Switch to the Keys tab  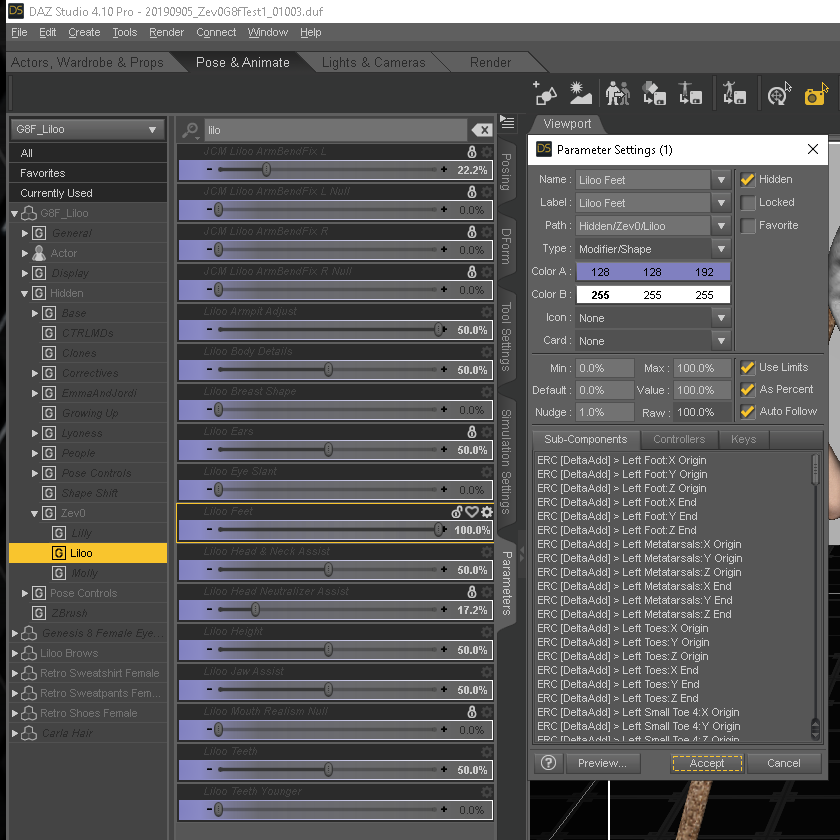(x=744, y=439)
